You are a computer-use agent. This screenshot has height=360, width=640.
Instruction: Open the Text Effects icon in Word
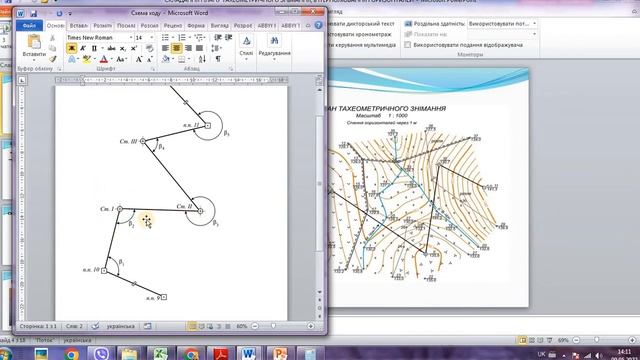point(72,60)
